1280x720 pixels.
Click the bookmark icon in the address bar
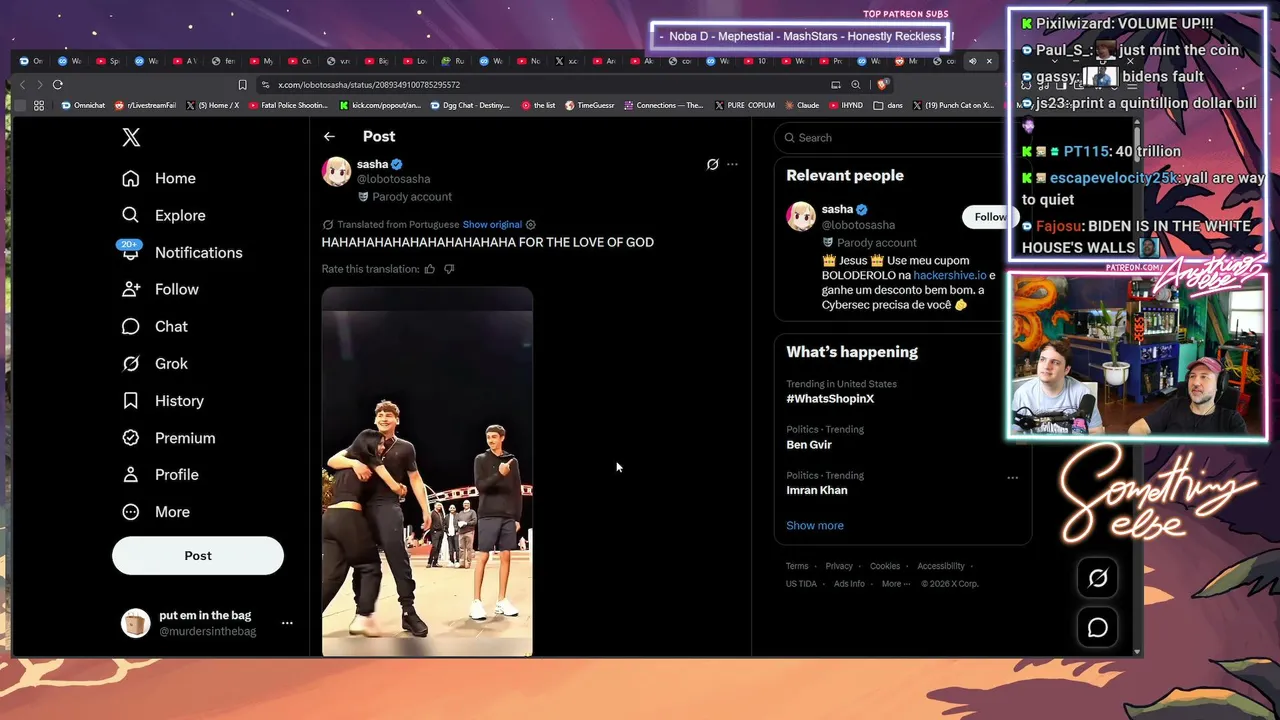click(242, 85)
